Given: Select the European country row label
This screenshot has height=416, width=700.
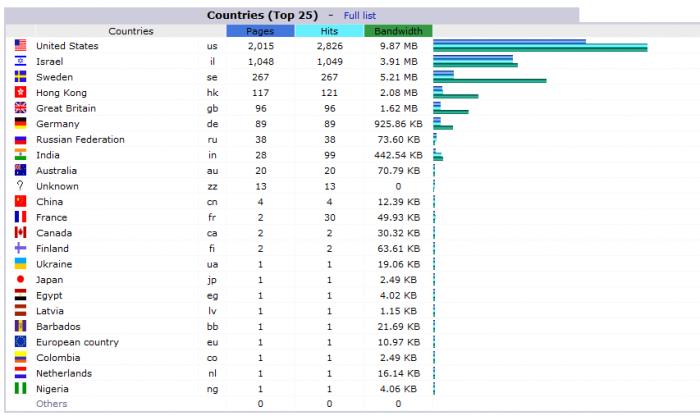Looking at the screenshot, I should pyautogui.click(x=77, y=342).
